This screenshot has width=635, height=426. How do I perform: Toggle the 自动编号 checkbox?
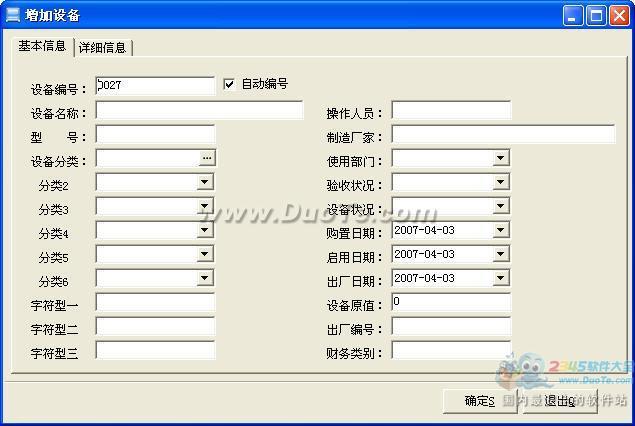coord(229,84)
